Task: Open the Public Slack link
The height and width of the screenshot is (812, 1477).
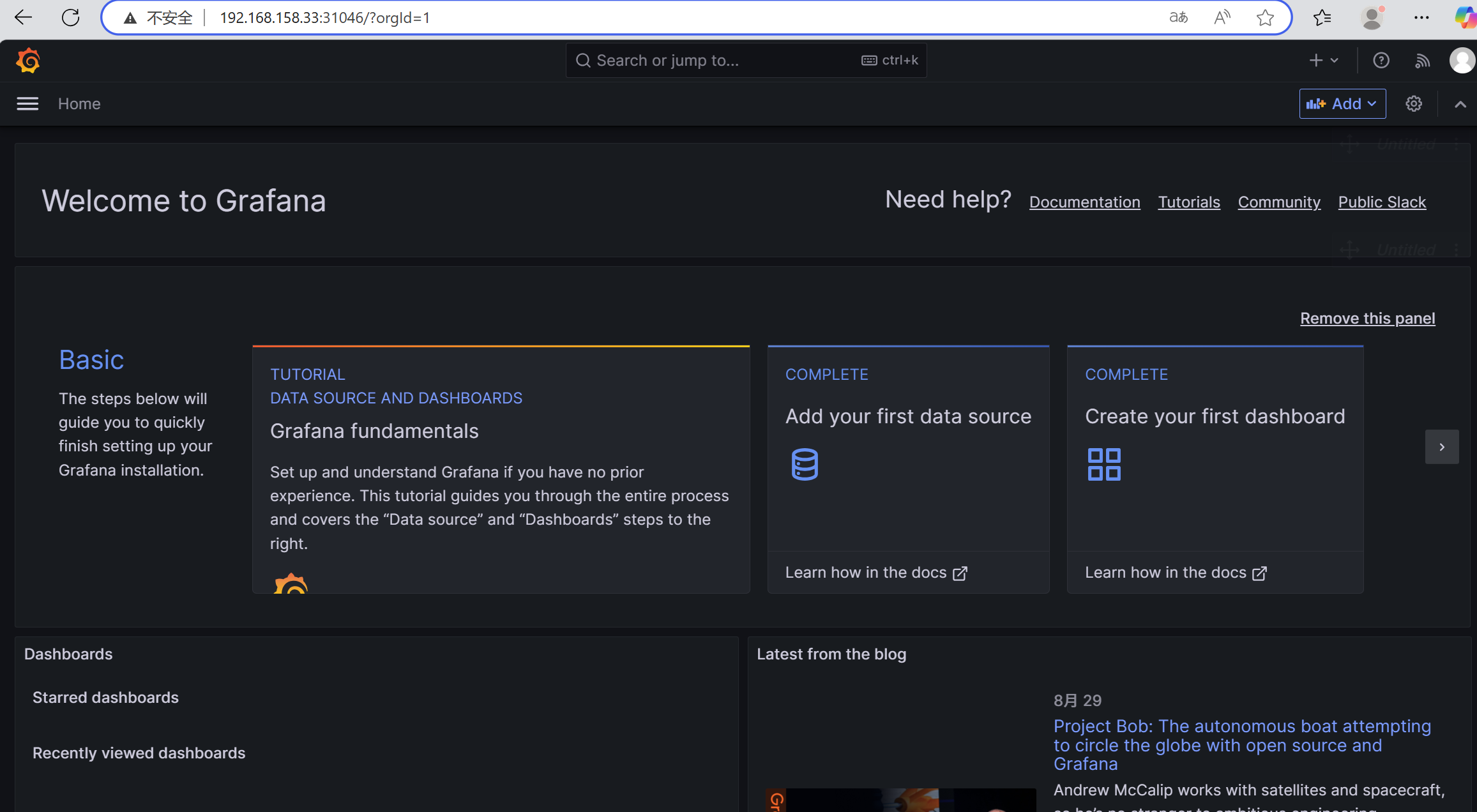Action: click(x=1382, y=202)
